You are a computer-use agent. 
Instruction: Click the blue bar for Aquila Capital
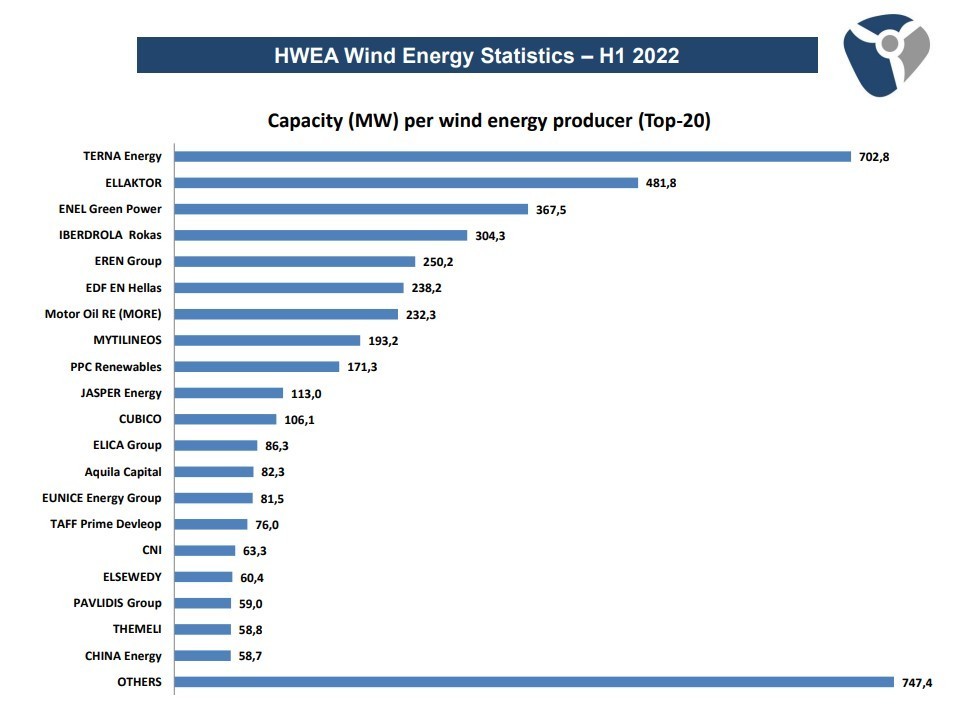point(214,472)
